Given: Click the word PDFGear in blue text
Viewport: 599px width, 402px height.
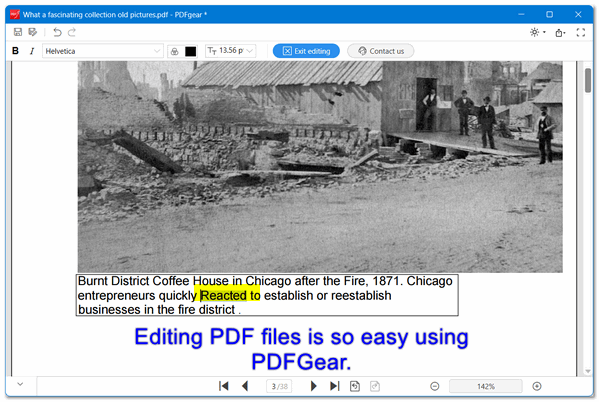Looking at the screenshot, I should pyautogui.click(x=301, y=362).
